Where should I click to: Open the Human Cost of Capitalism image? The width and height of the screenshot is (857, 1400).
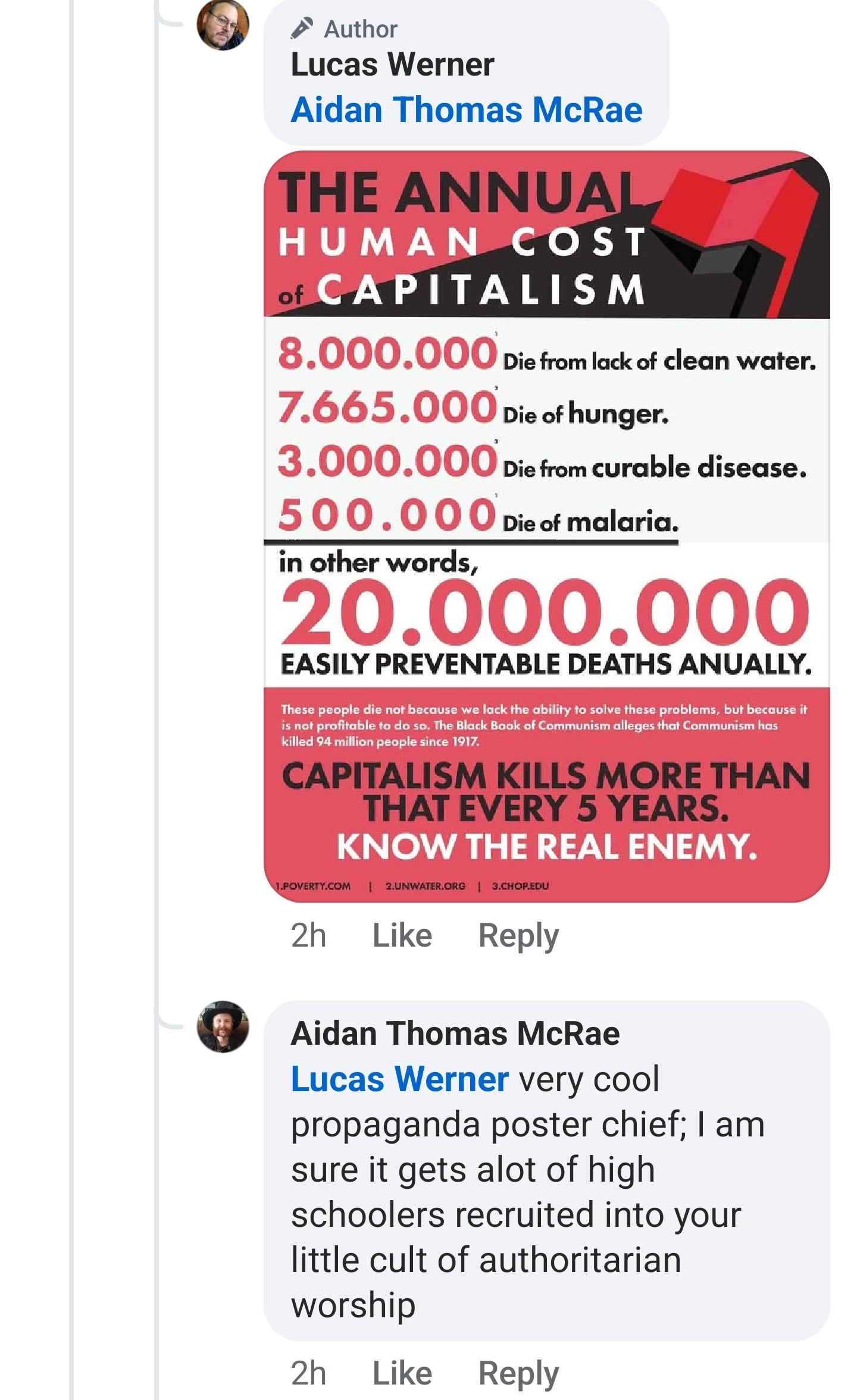[546, 526]
